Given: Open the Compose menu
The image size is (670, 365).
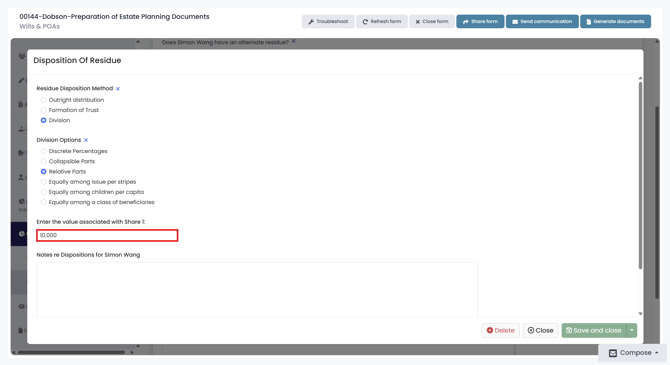Looking at the screenshot, I should click(633, 353).
